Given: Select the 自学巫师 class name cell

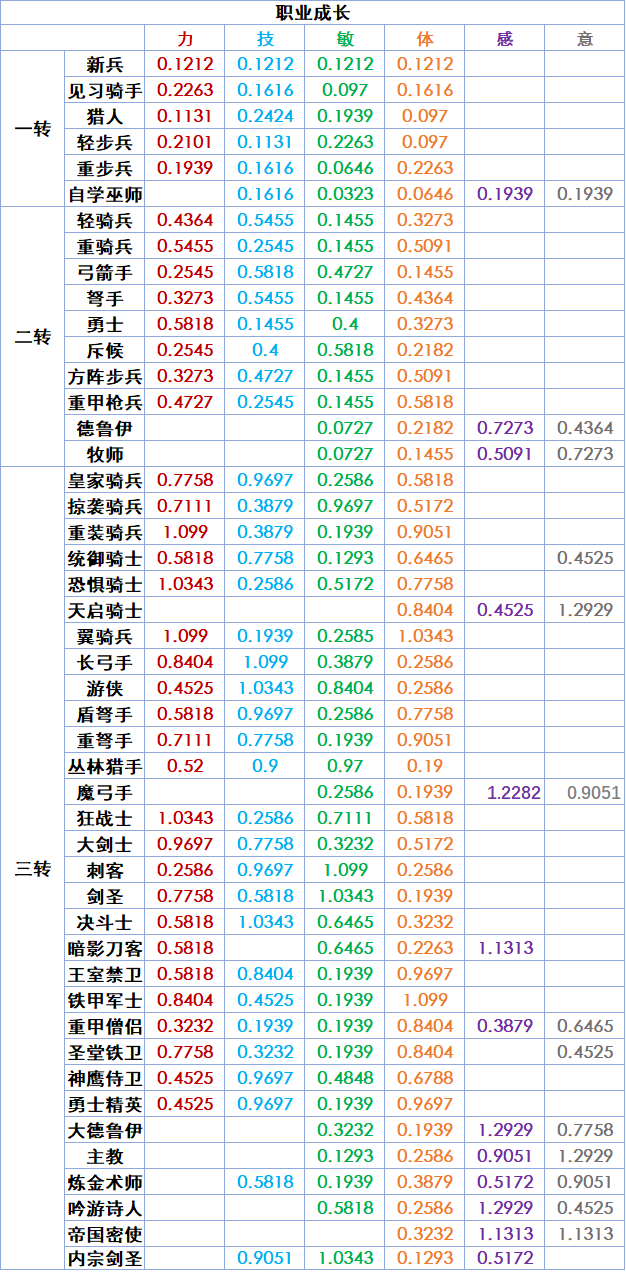Looking at the screenshot, I should click(x=105, y=194).
